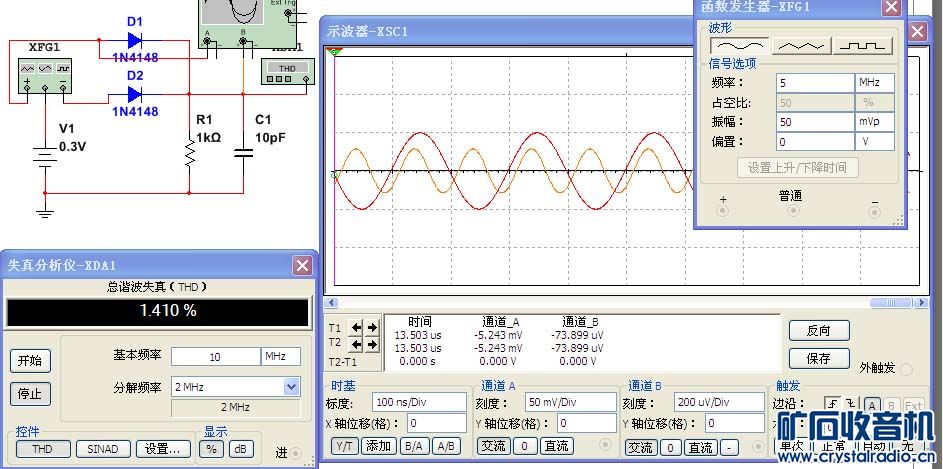Toggle THD mode in distortion analyzer

[41, 449]
